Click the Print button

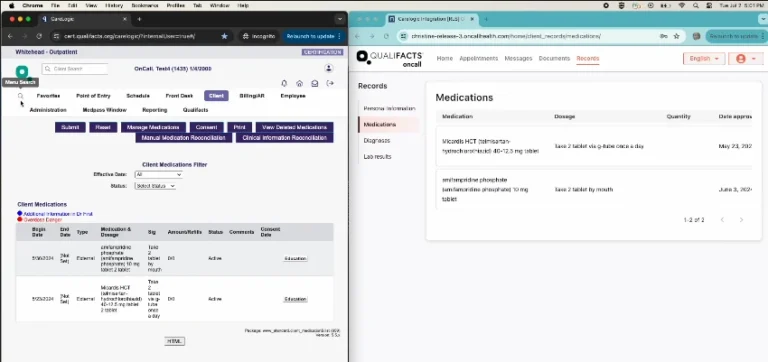pos(240,127)
